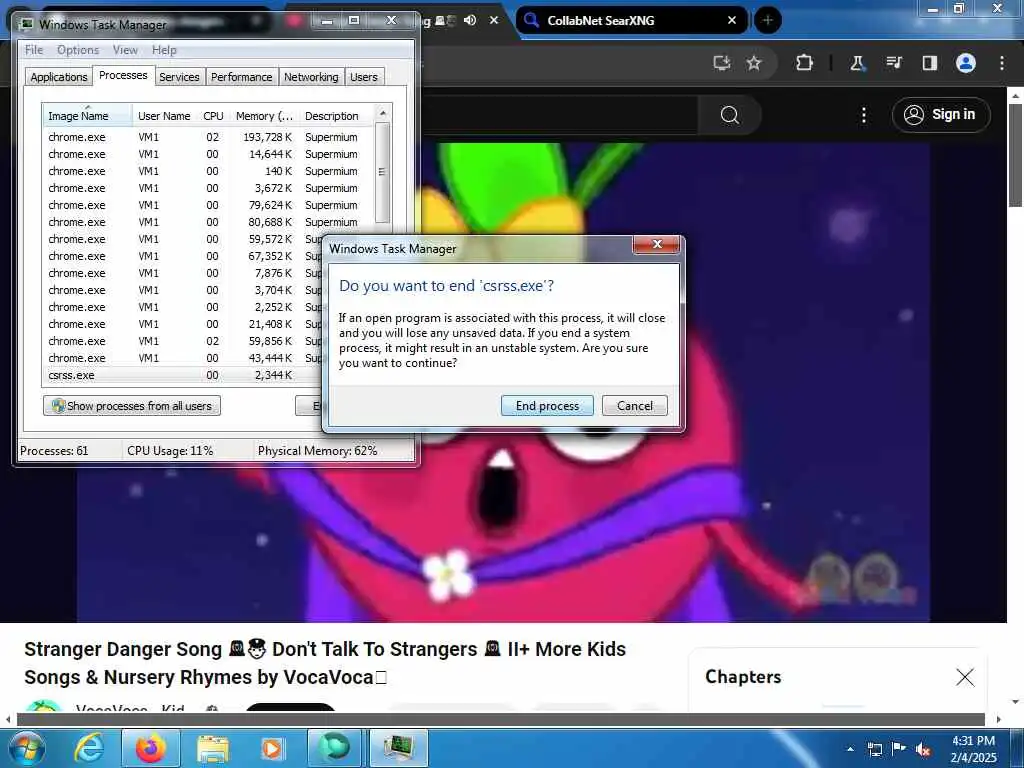Open YouTube settings three-dot menu
This screenshot has height=768, width=1024.
click(863, 115)
